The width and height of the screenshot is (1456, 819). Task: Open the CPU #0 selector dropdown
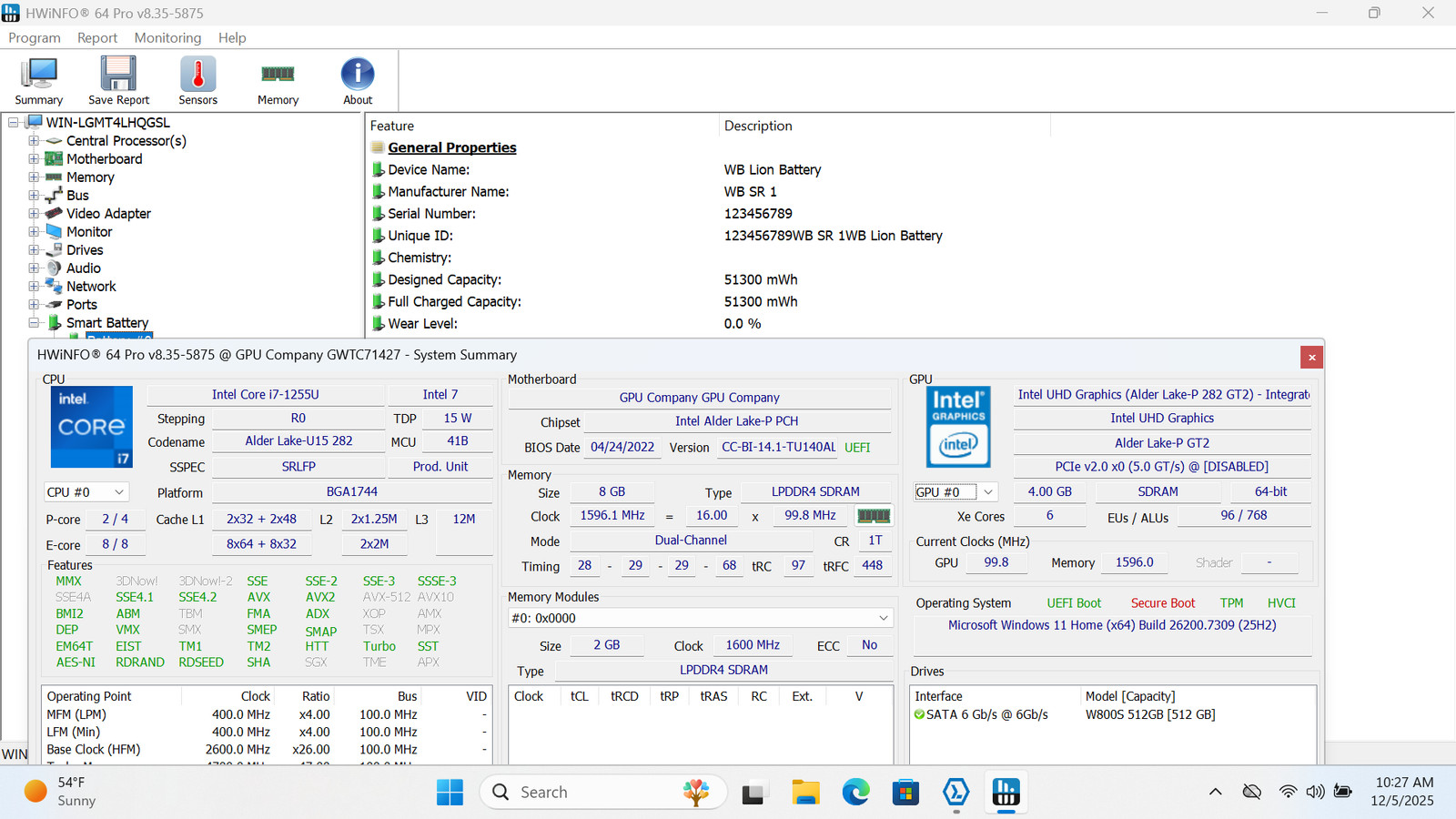point(86,492)
